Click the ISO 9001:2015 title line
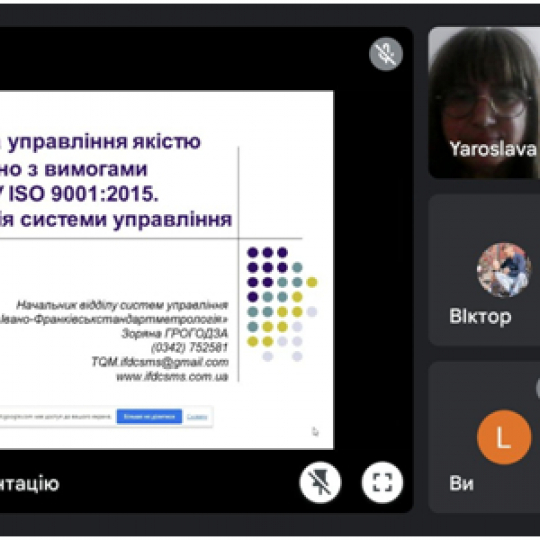The width and height of the screenshot is (540, 540). [x=79, y=194]
